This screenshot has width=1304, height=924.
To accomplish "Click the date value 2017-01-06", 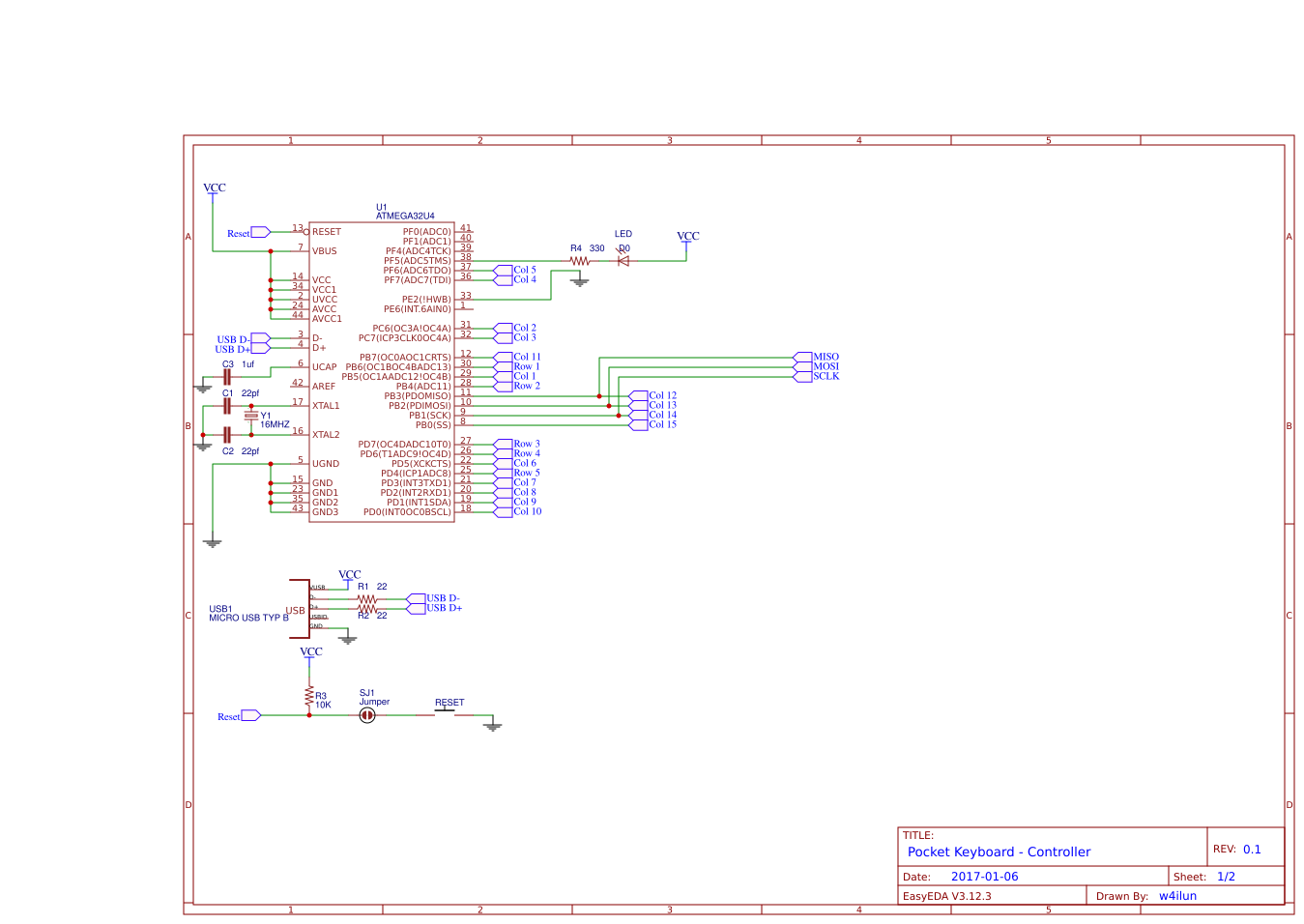I will 984,877.
